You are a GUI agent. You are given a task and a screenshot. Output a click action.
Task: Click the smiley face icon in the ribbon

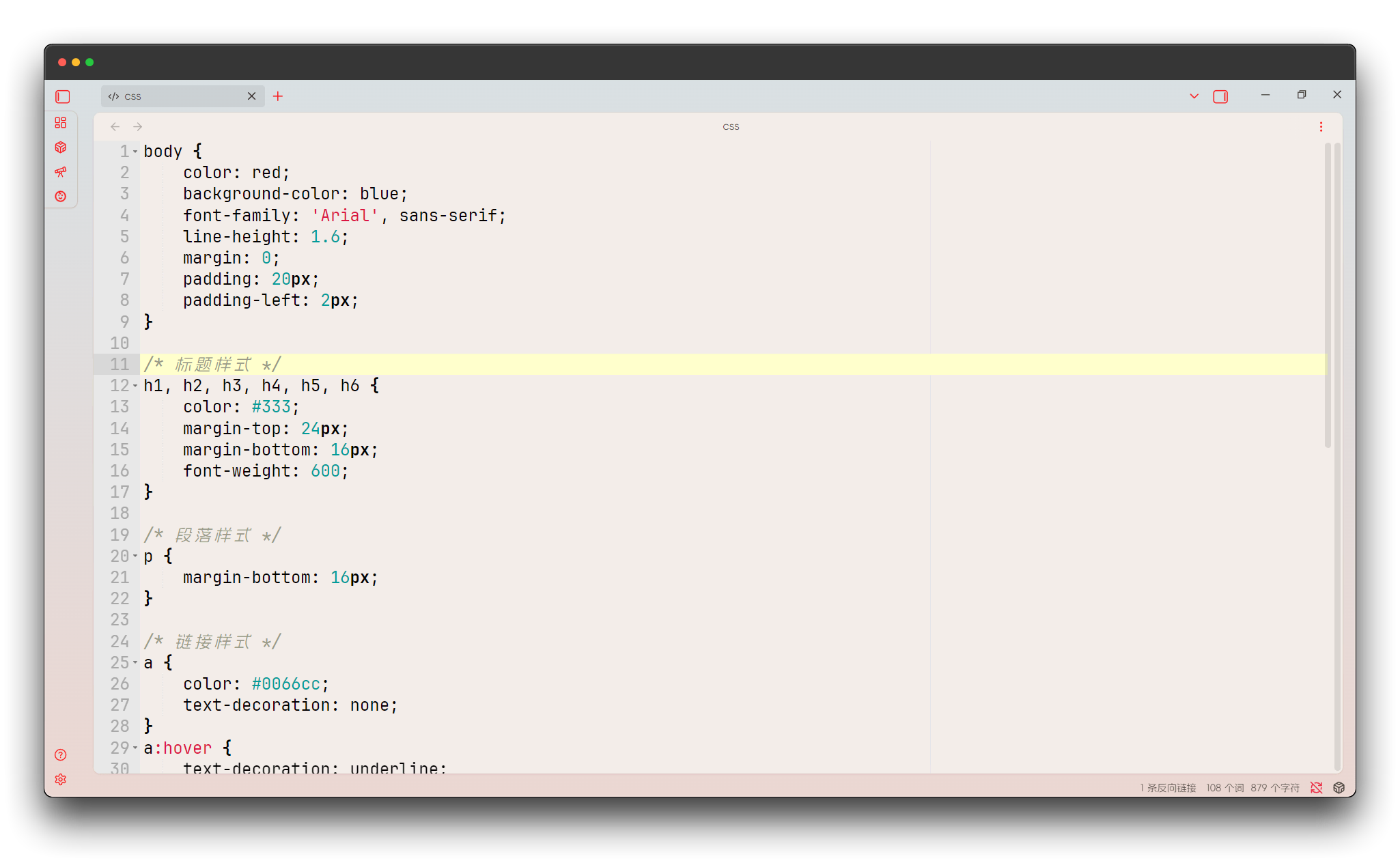click(x=61, y=196)
